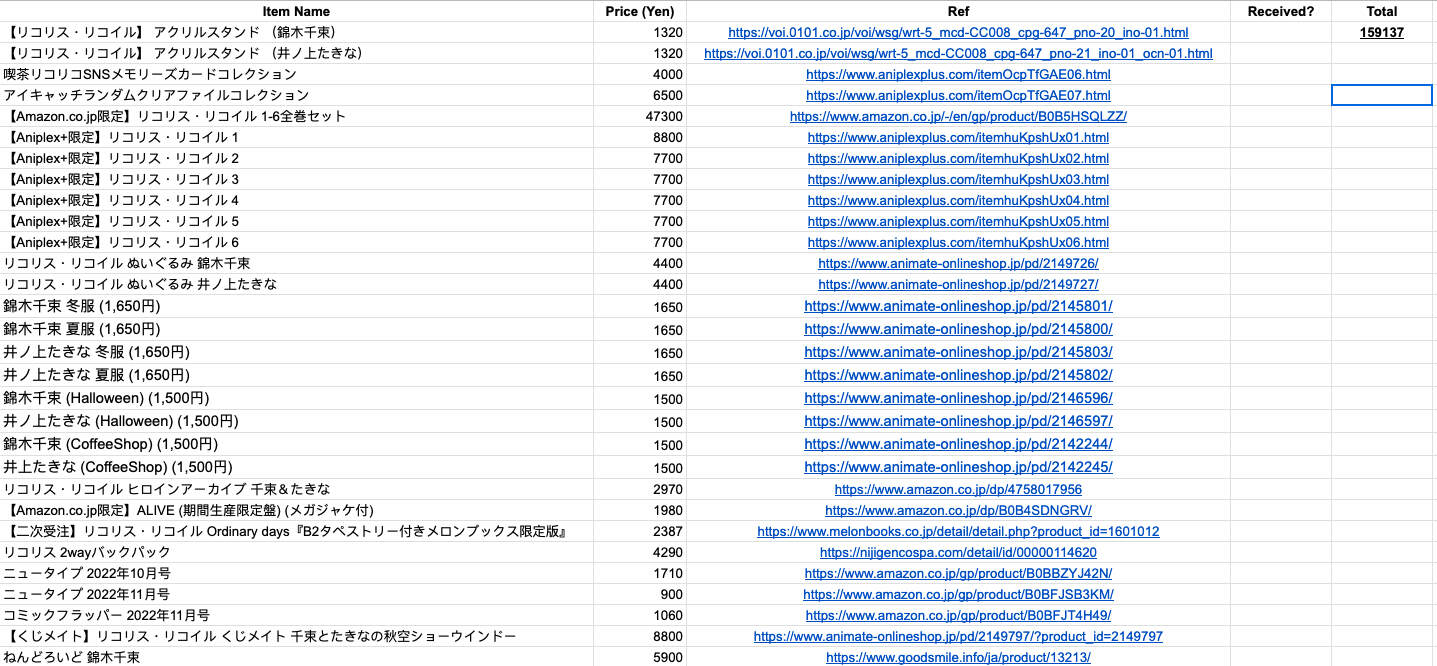The width and height of the screenshot is (1437, 666).
Task: Select くじメイト 秋空ショーウインドー cell
Action: [x=296, y=637]
